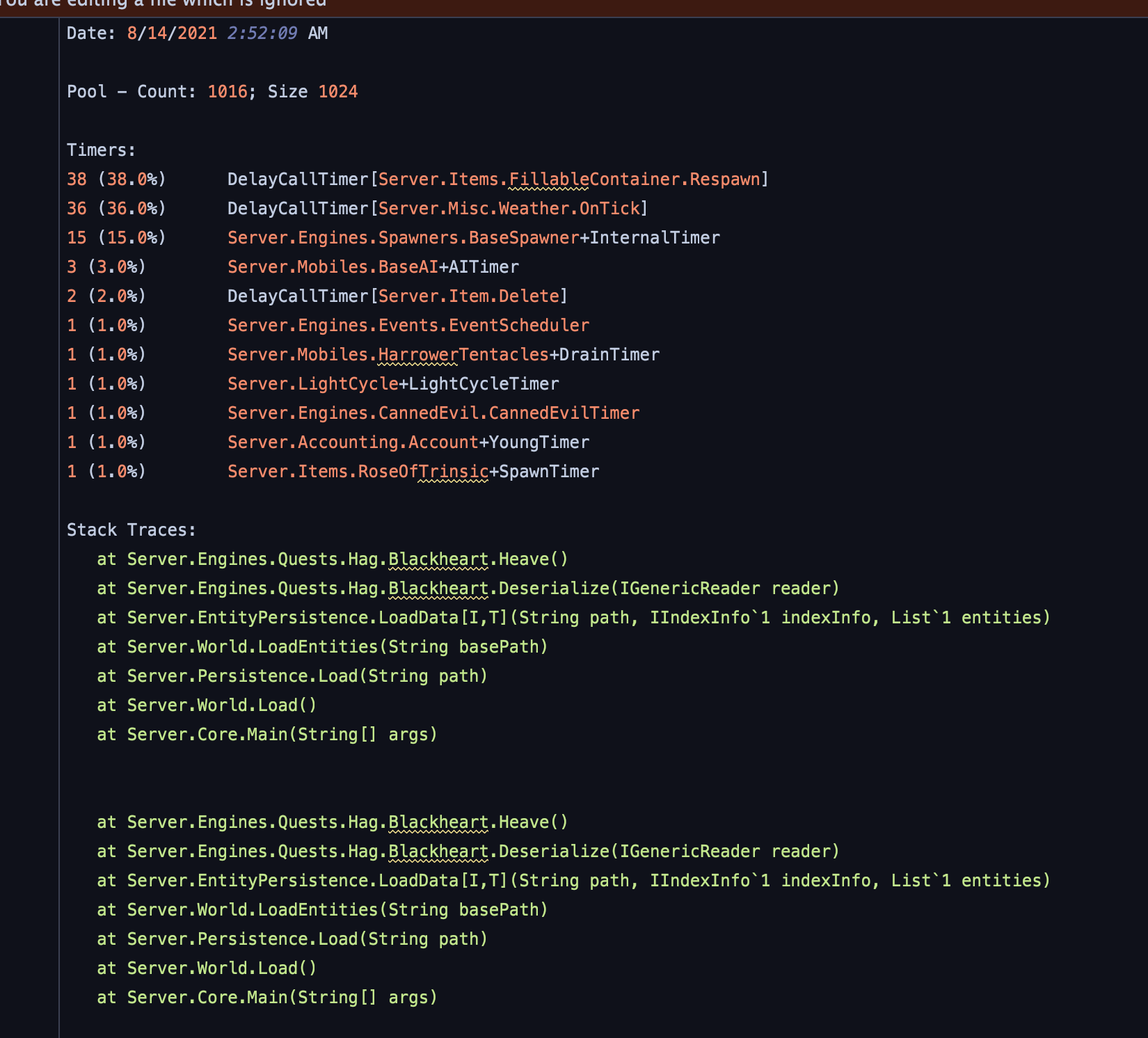Click the CannedEvil.CannedEvilTimer entry

pyautogui.click(x=433, y=413)
